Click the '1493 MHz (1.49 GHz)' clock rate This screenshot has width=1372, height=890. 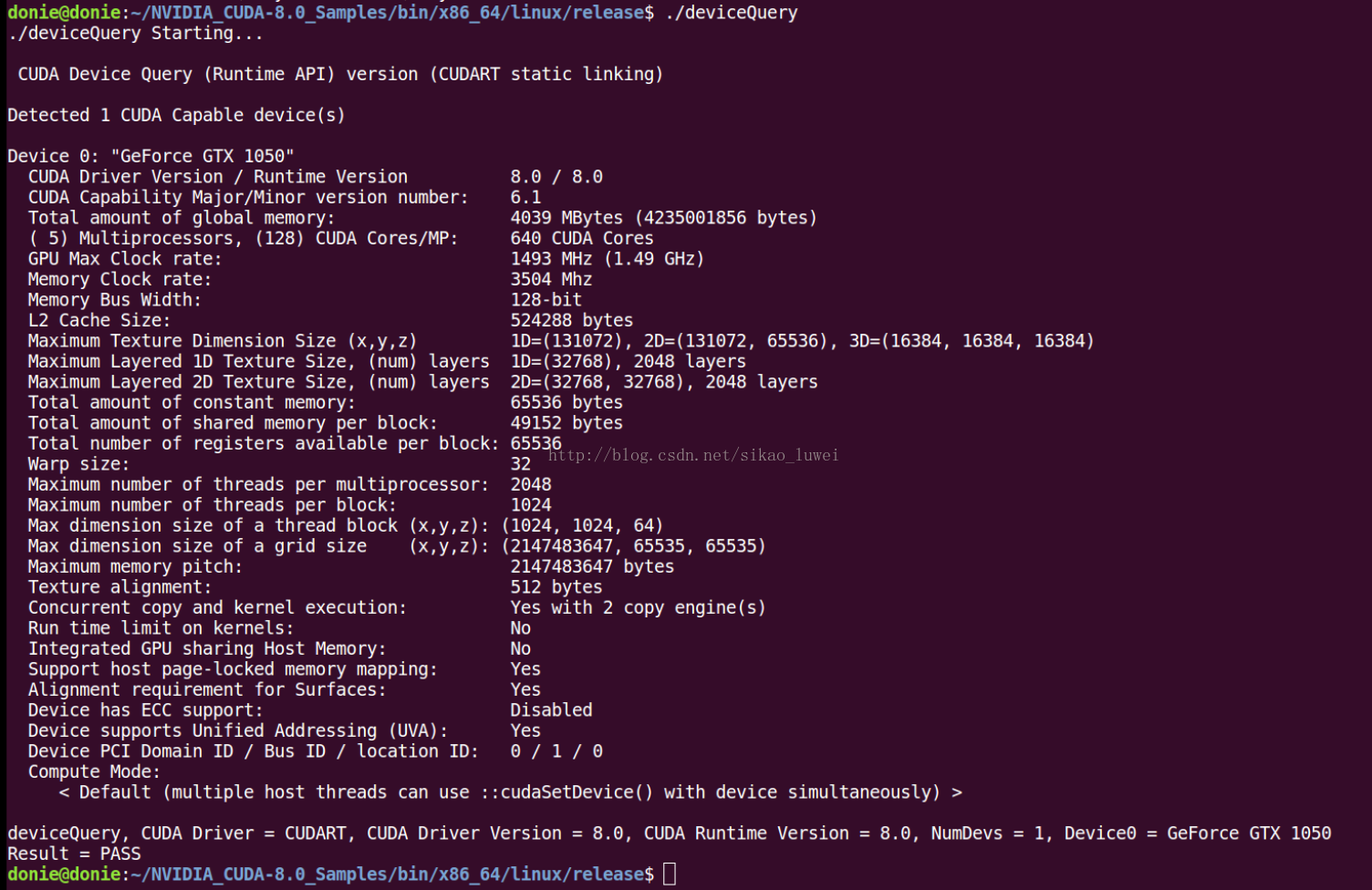click(608, 259)
